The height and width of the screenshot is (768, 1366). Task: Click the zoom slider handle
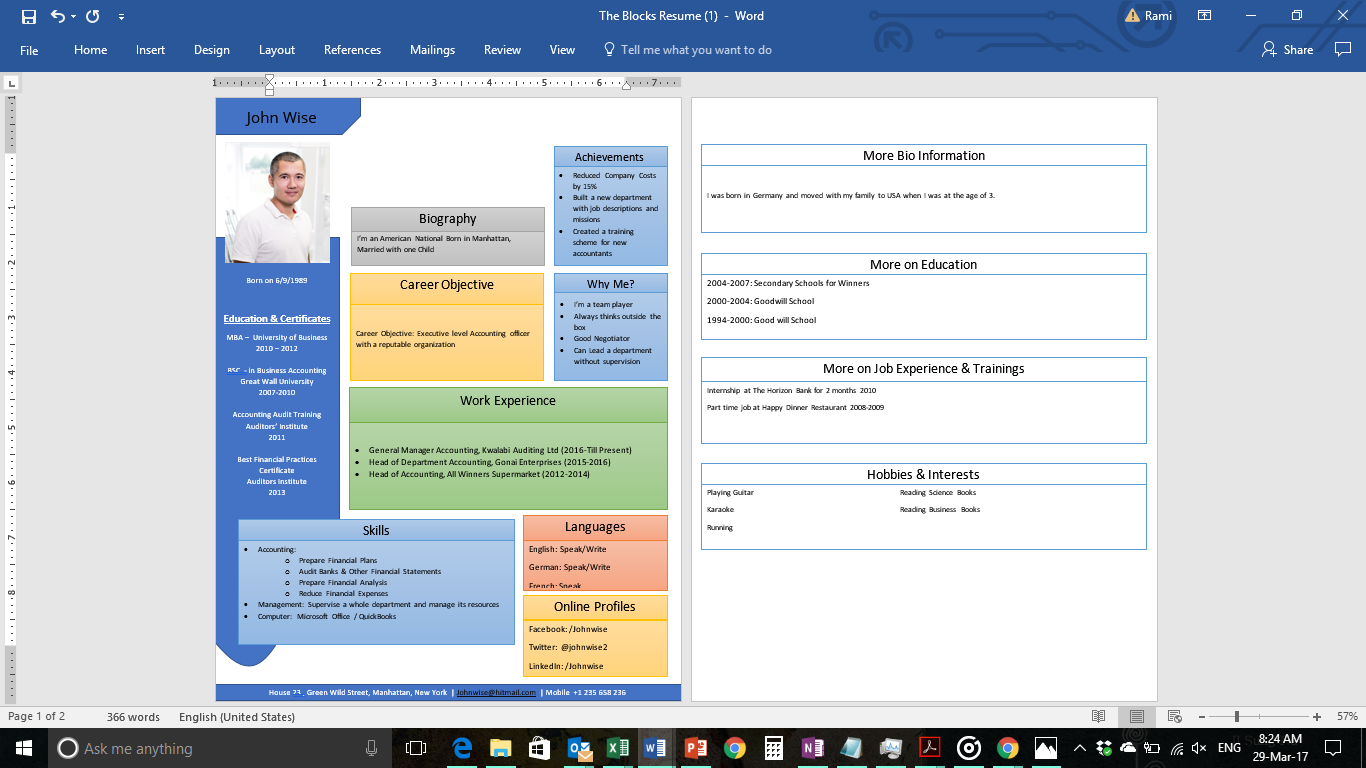(1237, 717)
